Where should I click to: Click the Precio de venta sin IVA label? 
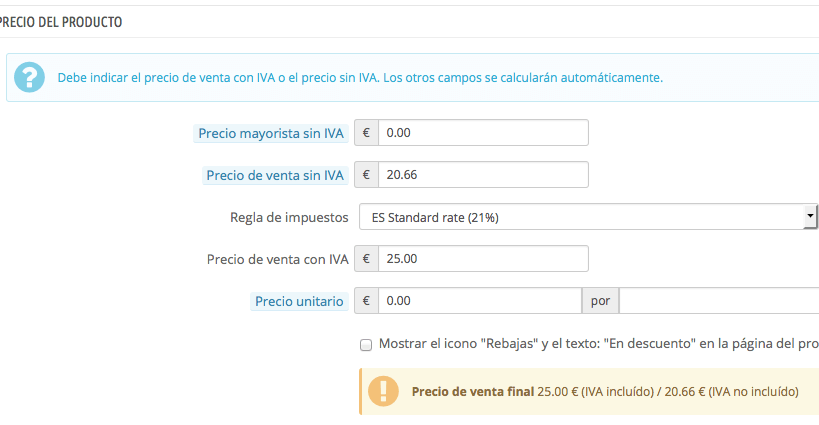pyautogui.click(x=275, y=175)
